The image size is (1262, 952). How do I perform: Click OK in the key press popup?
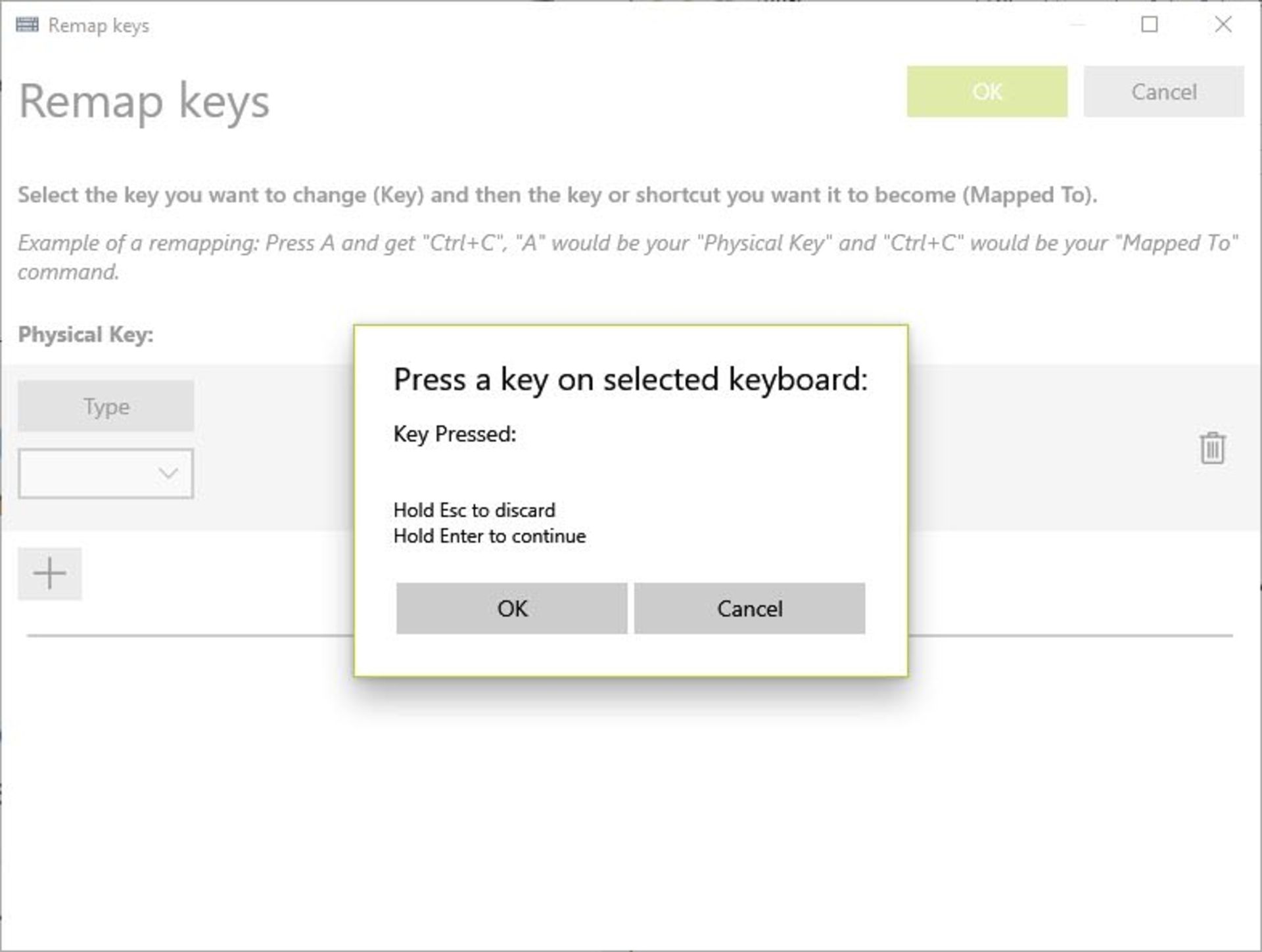(x=511, y=608)
